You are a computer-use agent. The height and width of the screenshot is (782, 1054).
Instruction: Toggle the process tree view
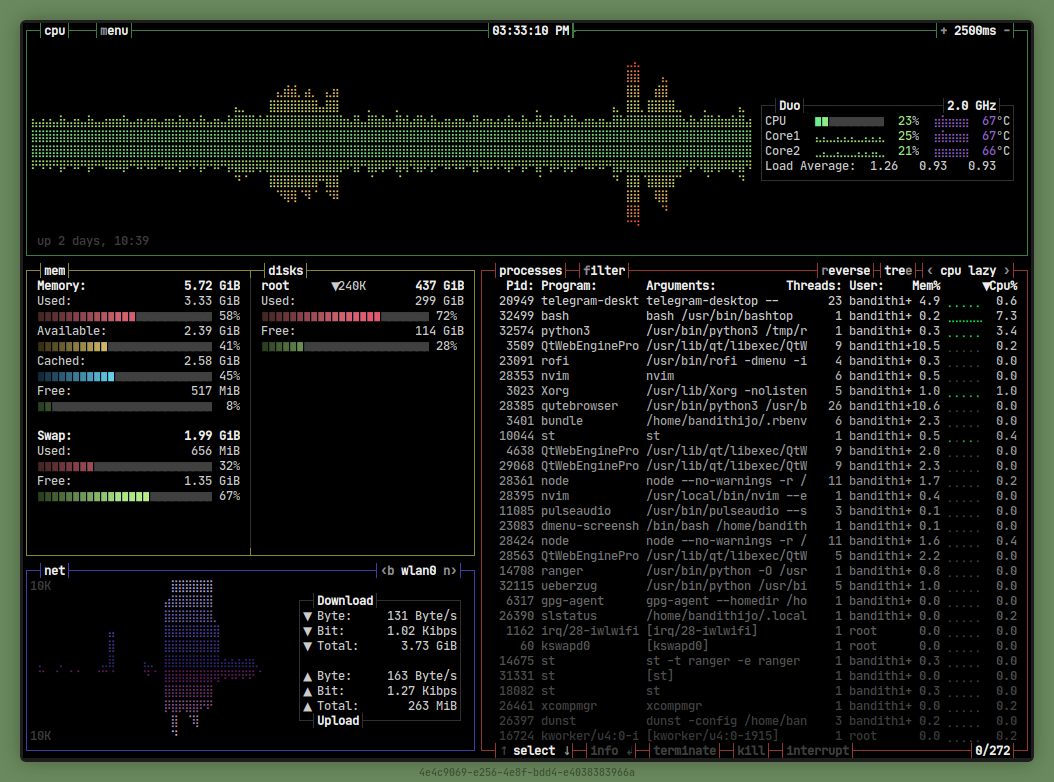click(x=897, y=271)
